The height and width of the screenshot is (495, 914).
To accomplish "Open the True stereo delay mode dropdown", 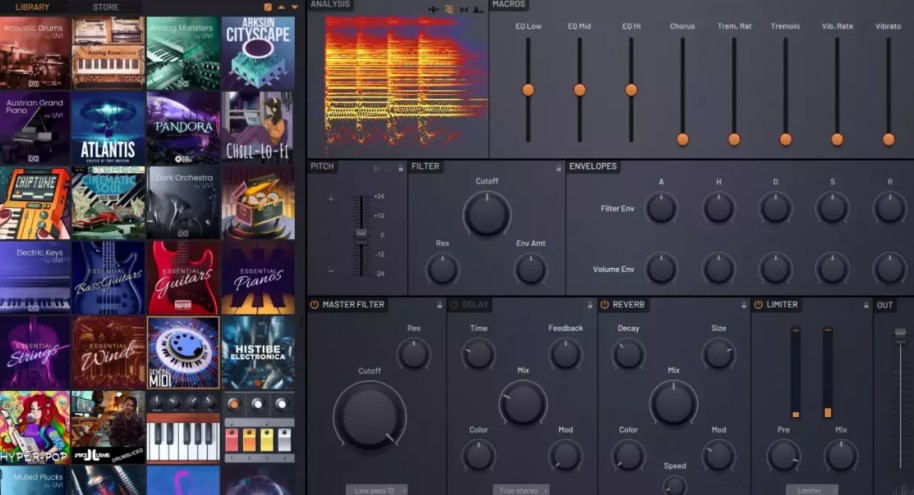I will [521, 490].
